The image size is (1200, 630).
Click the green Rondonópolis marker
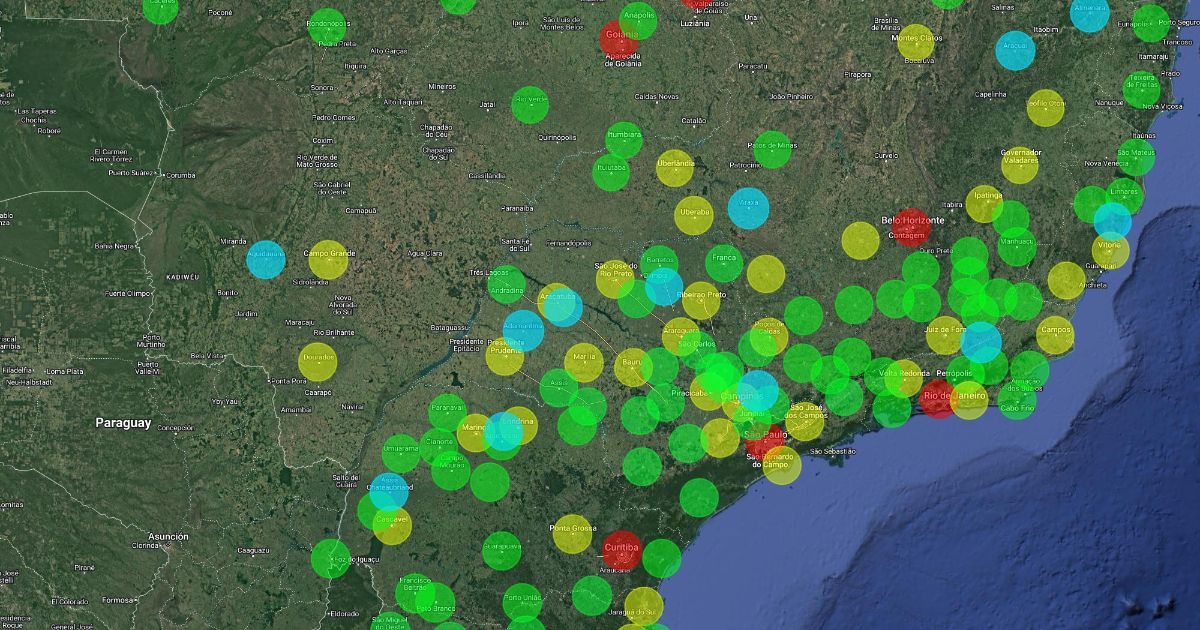click(x=326, y=27)
